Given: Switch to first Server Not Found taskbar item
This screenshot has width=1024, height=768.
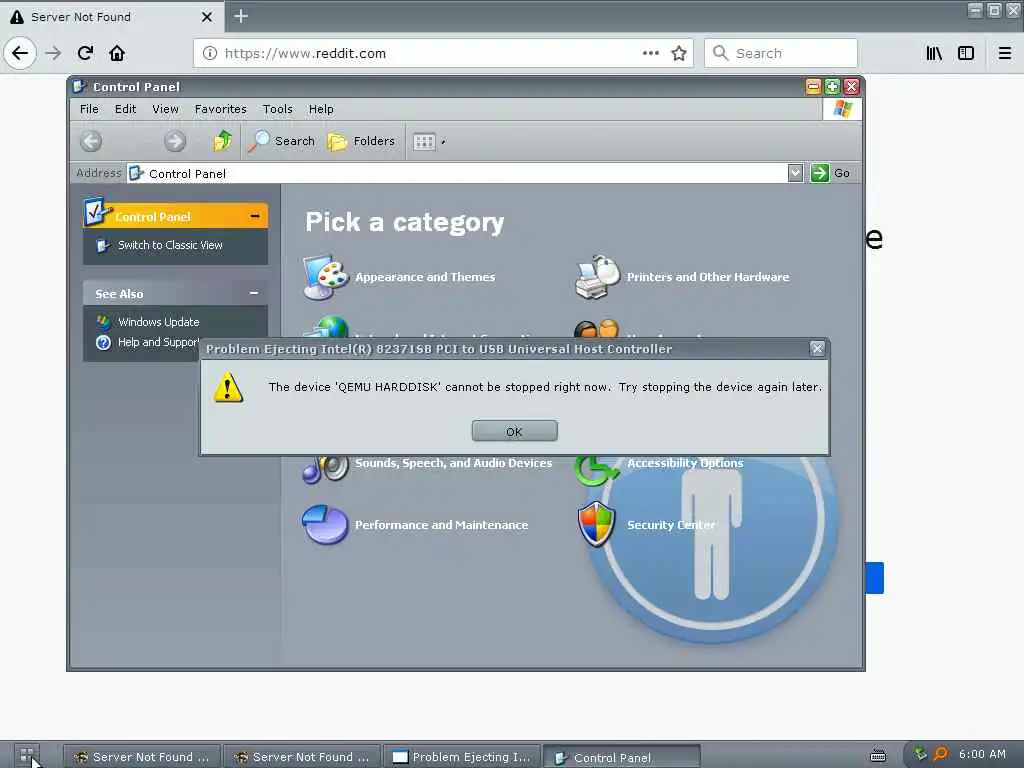Looking at the screenshot, I should click(x=142, y=757).
